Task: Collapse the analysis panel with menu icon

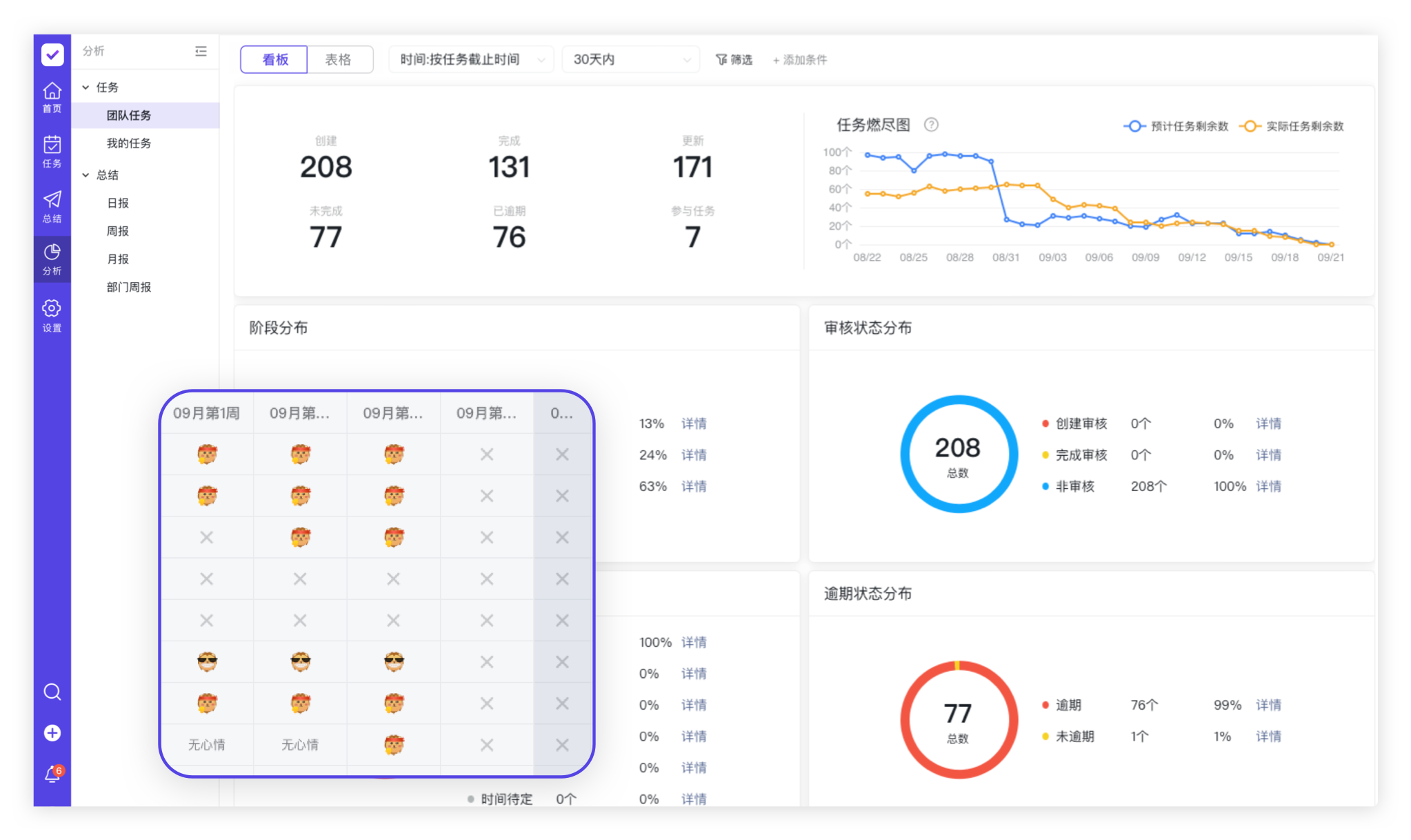Action: tap(201, 51)
